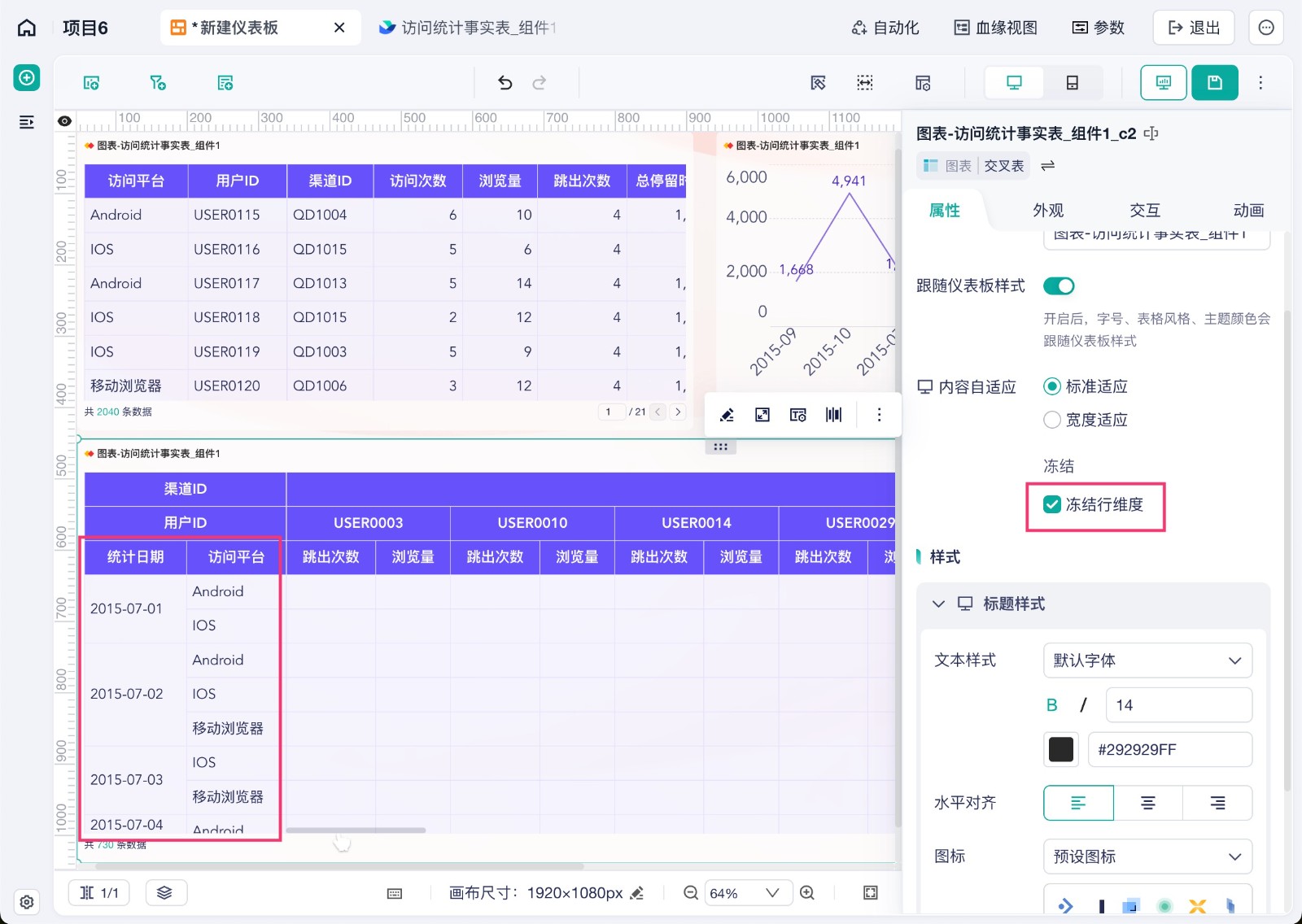This screenshot has width=1302, height=924.
Task: Switch to the 交互 tab
Action: pyautogui.click(x=1145, y=211)
